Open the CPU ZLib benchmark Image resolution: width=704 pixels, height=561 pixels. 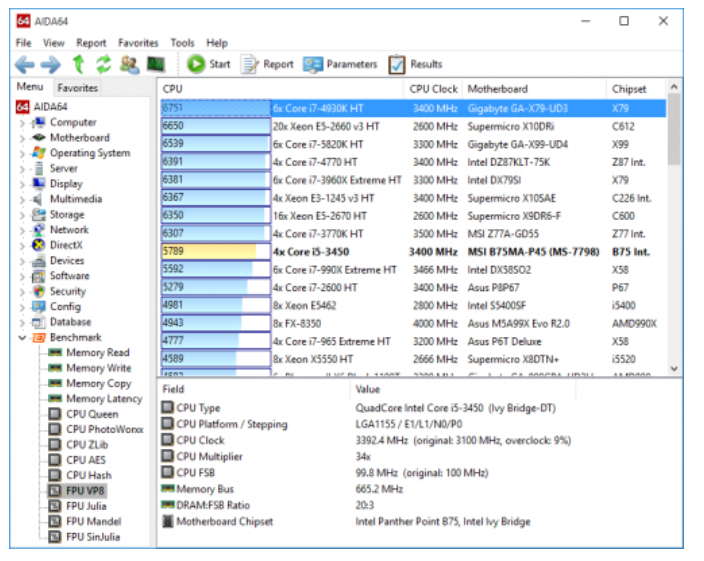(x=79, y=445)
